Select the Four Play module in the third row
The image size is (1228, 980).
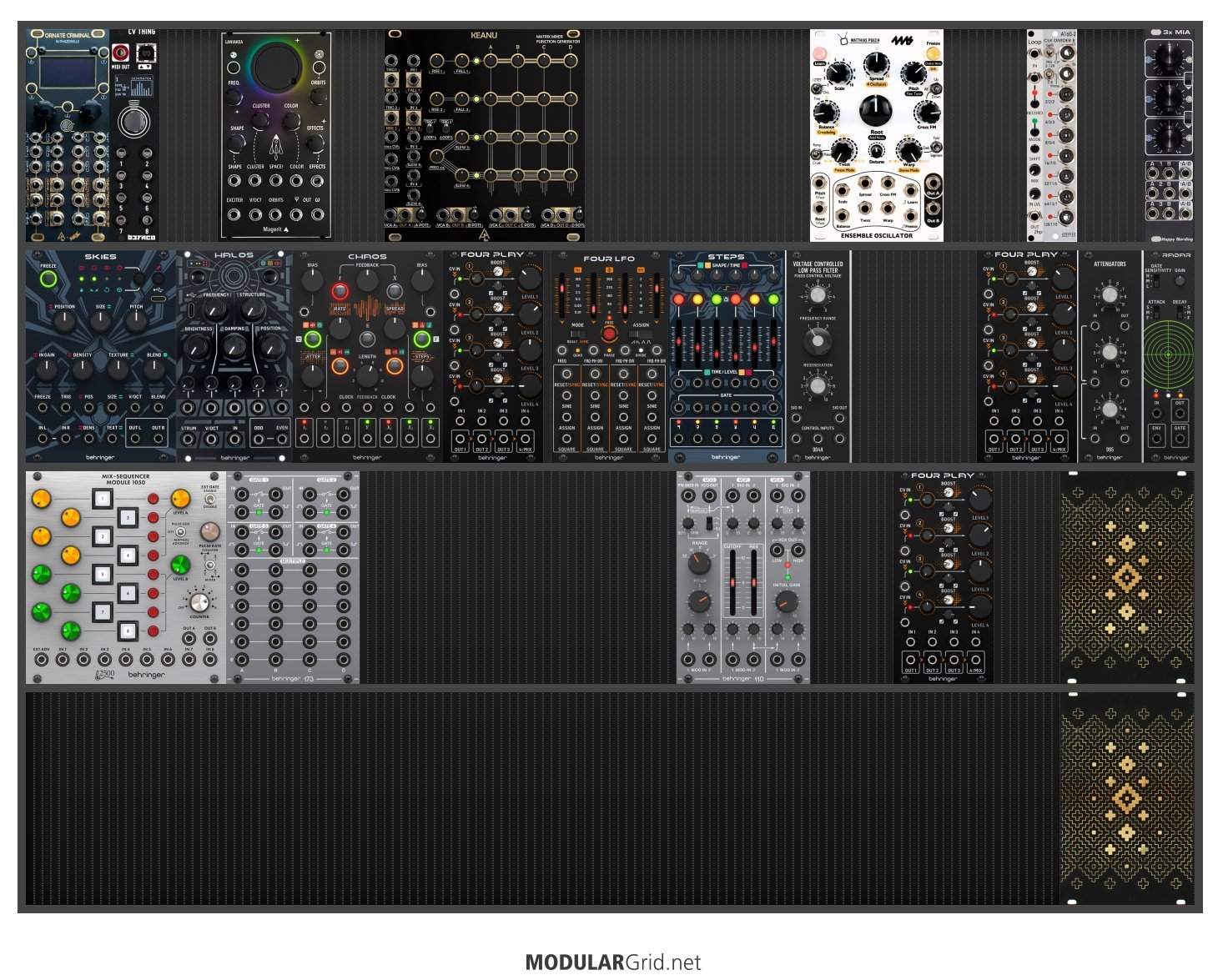pos(944,577)
